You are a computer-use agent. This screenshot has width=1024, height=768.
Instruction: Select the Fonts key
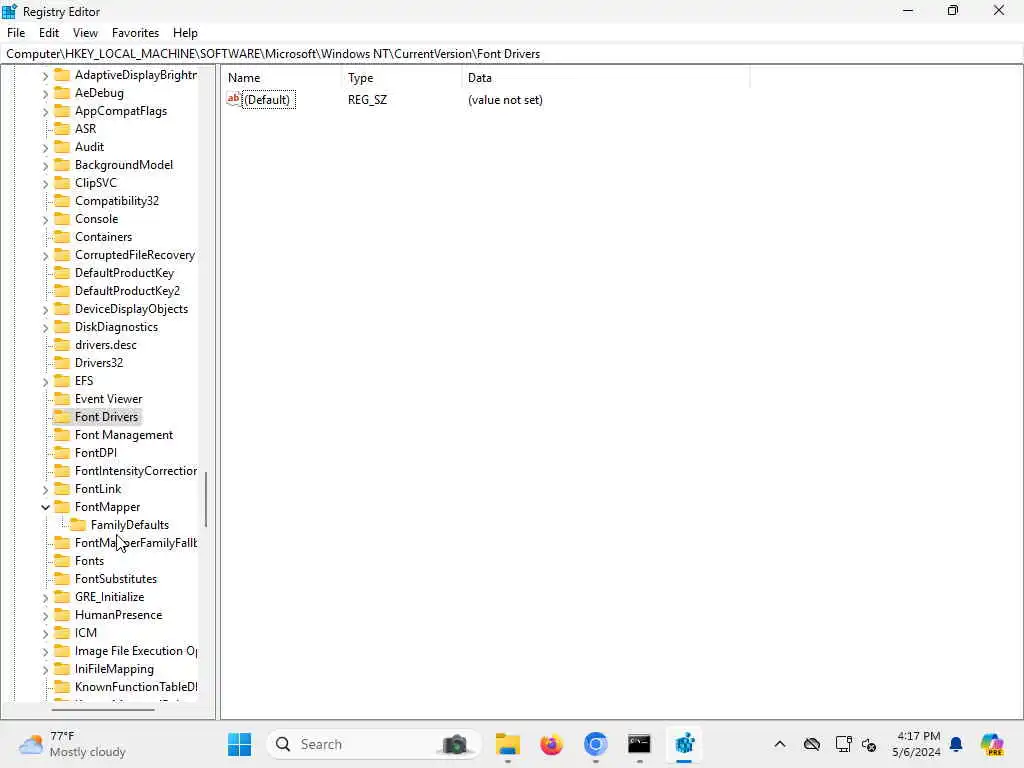(89, 561)
